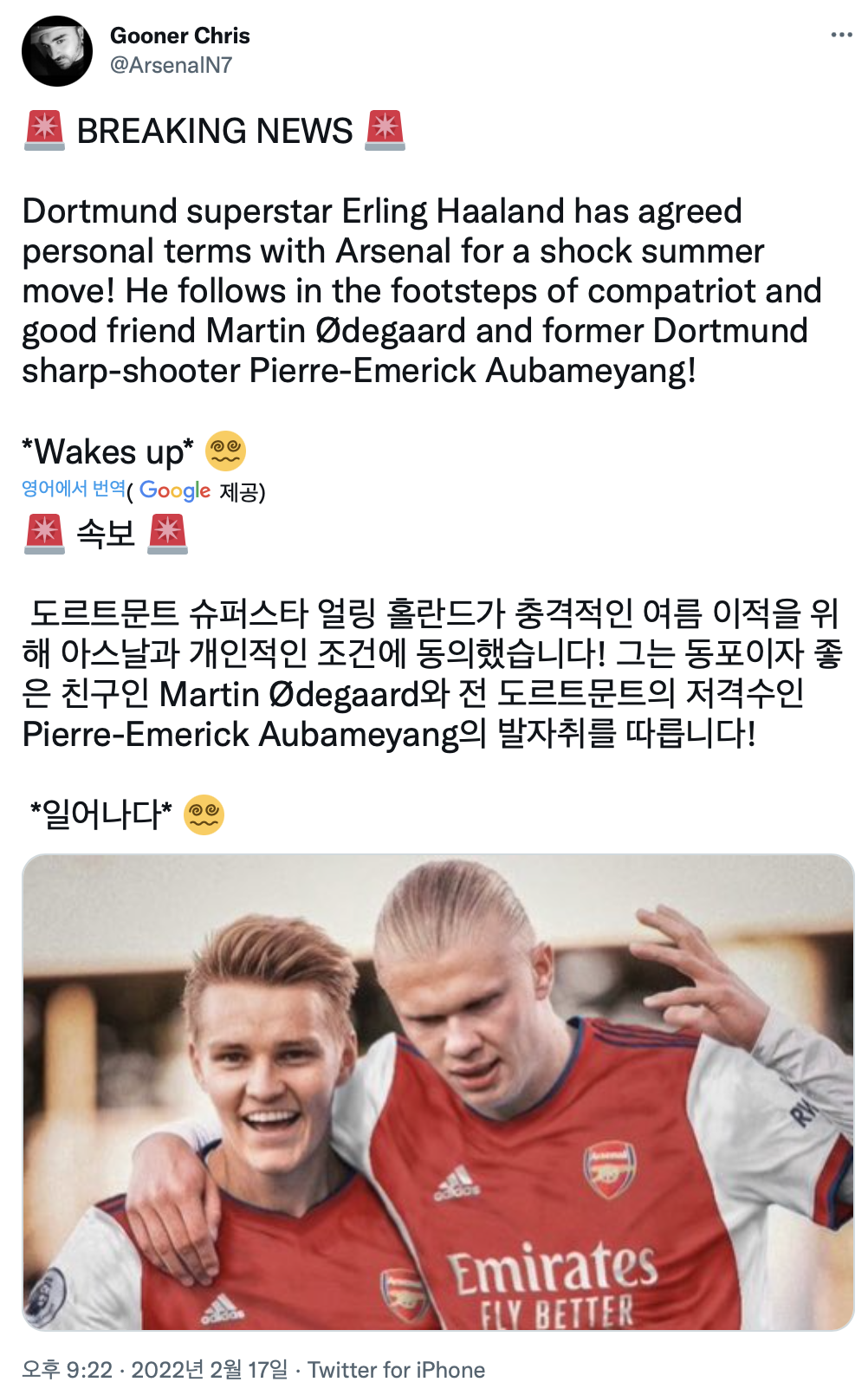Click the BREAKING NEWS headline text

[215, 131]
